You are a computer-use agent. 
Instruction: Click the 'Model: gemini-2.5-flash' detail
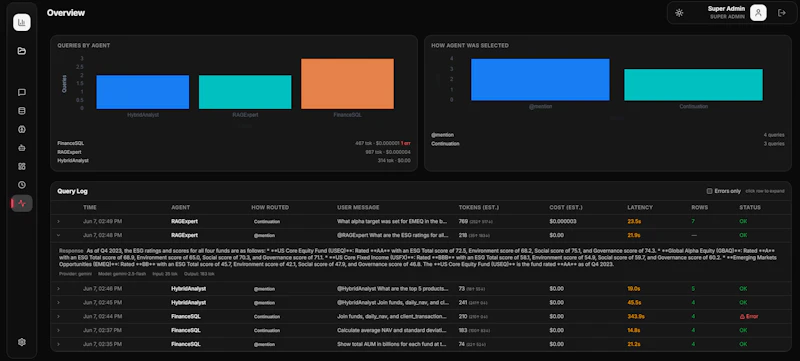coord(122,274)
